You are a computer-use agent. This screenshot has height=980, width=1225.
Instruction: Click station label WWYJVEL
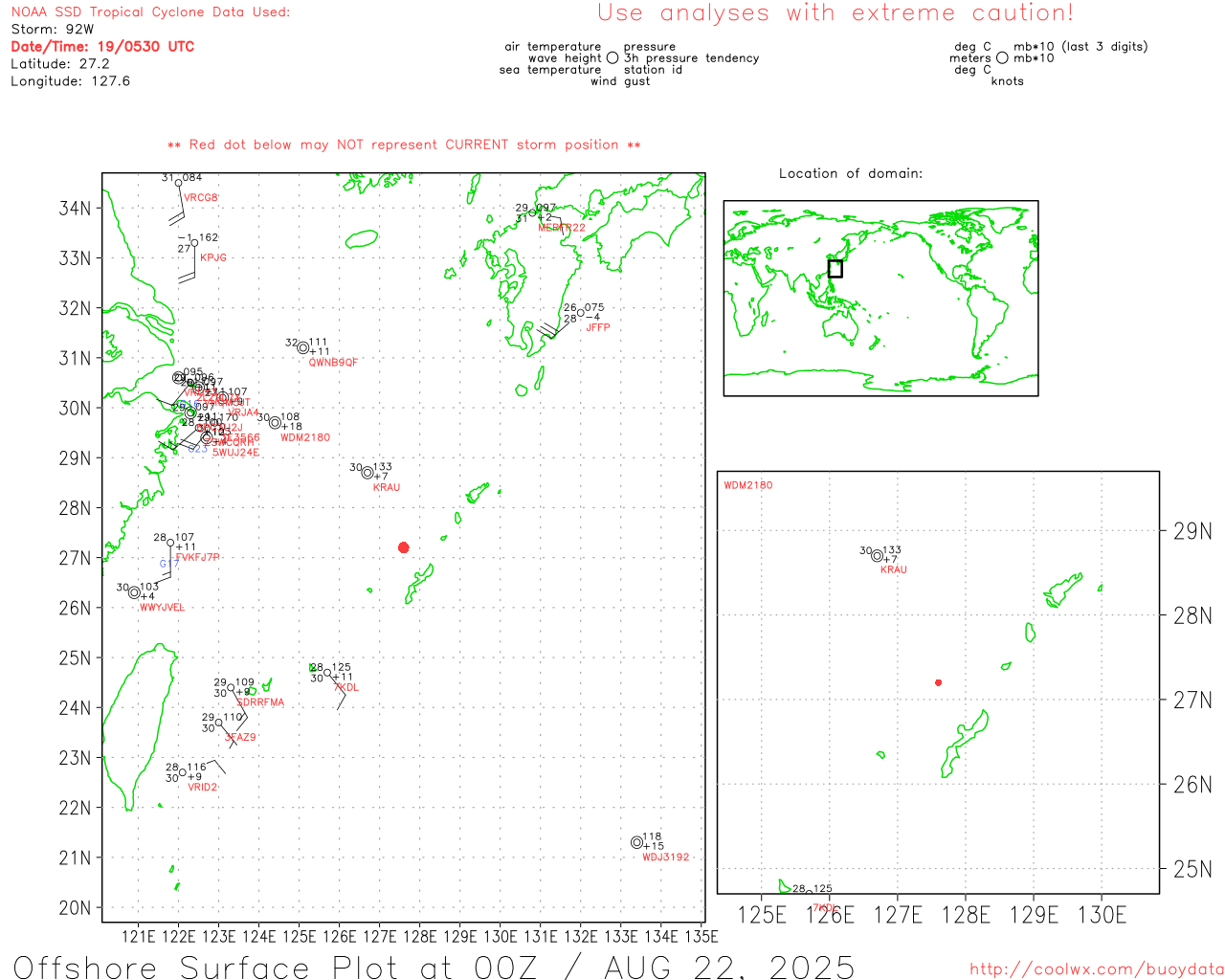(x=163, y=608)
